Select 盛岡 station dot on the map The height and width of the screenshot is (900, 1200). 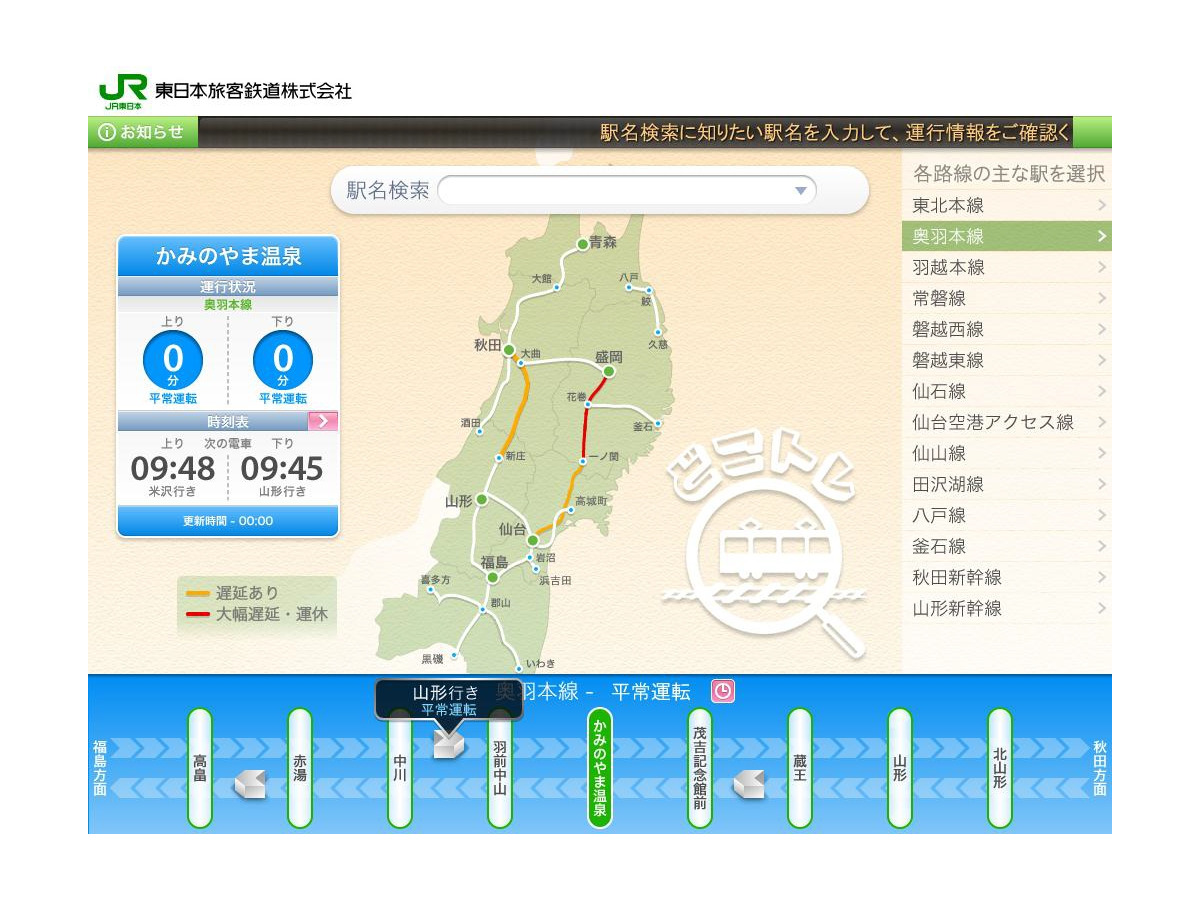pyautogui.click(x=608, y=371)
